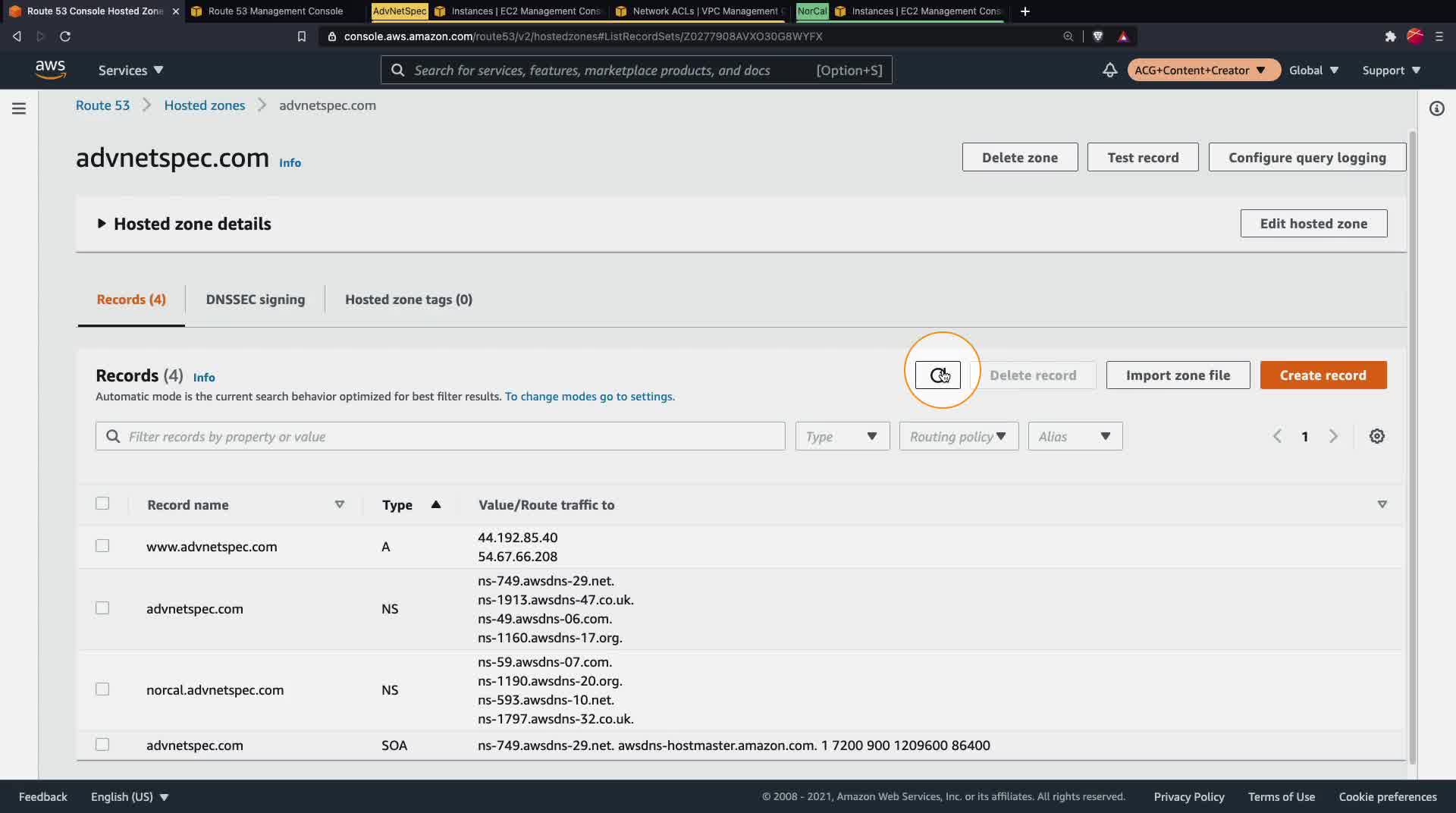Click Configure query logging button
The image size is (1456, 813).
pos(1307,157)
